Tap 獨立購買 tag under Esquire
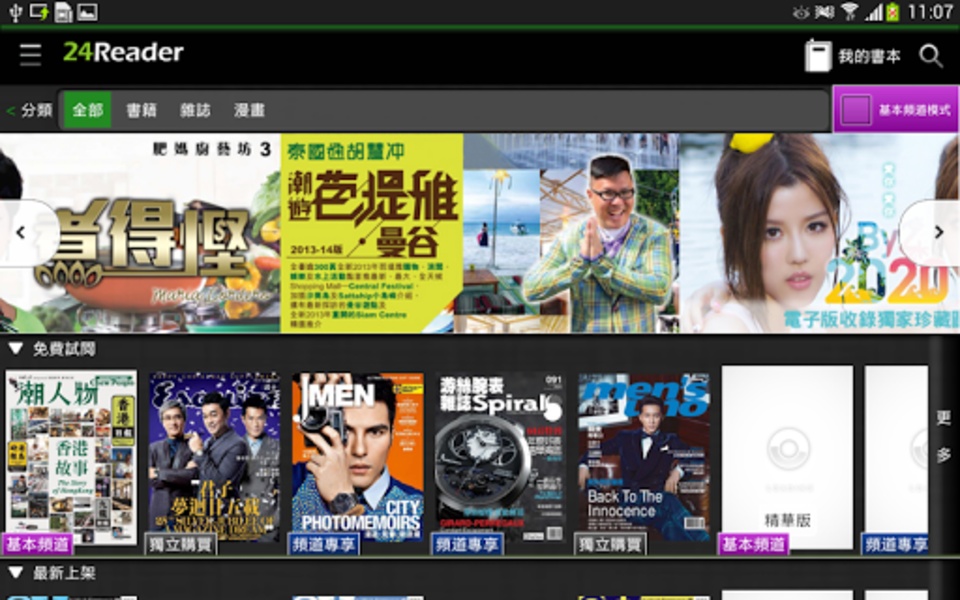960x600 pixels. pos(181,544)
